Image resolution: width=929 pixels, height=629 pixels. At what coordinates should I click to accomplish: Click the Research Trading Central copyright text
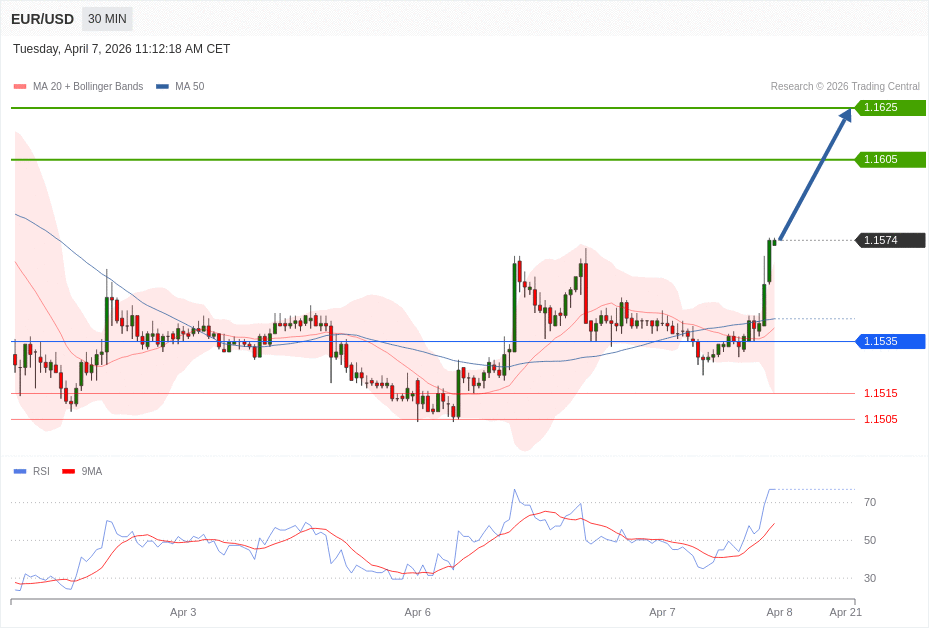point(844,87)
